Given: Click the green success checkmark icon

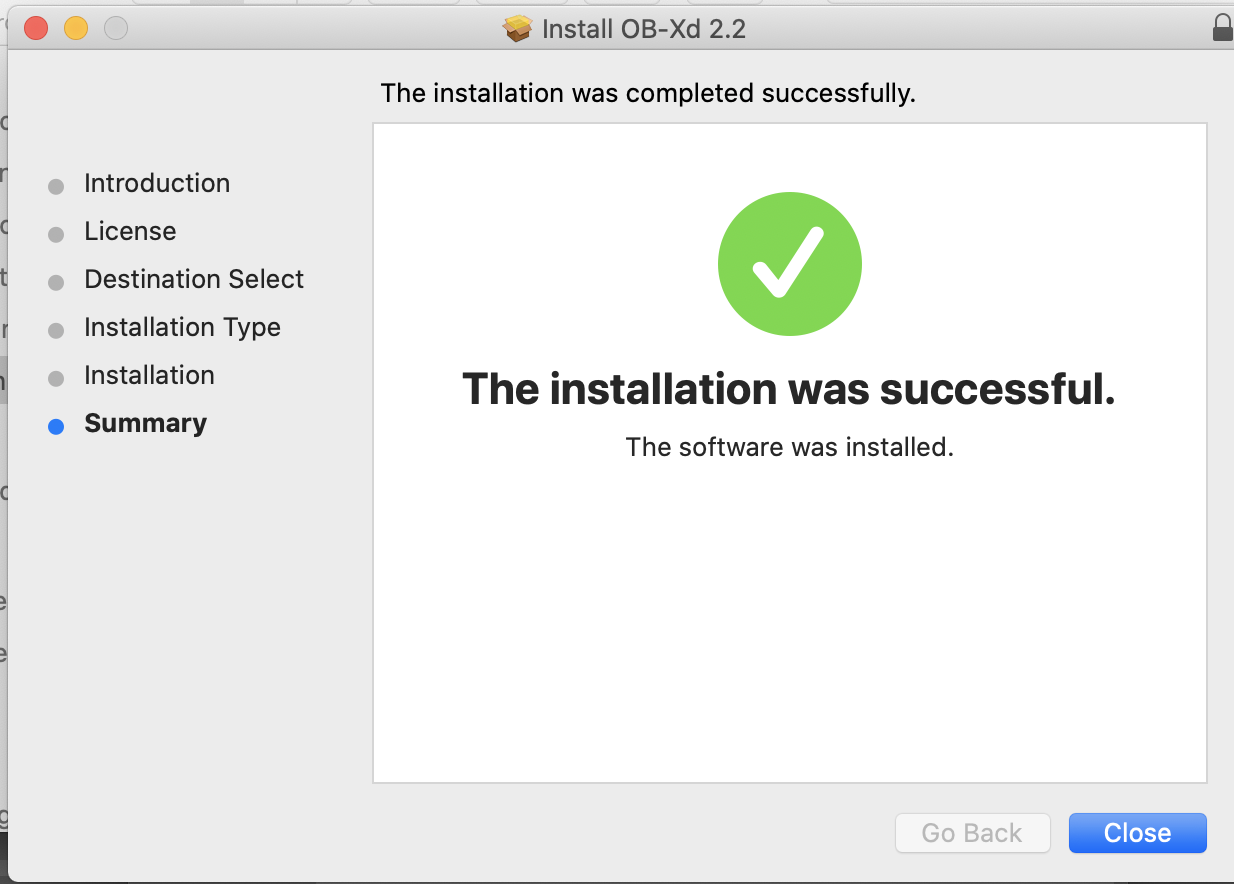Looking at the screenshot, I should pyautogui.click(x=790, y=264).
